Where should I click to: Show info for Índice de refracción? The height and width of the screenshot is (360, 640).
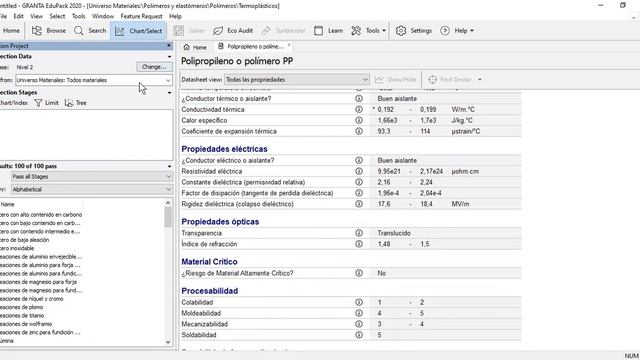pos(359,244)
